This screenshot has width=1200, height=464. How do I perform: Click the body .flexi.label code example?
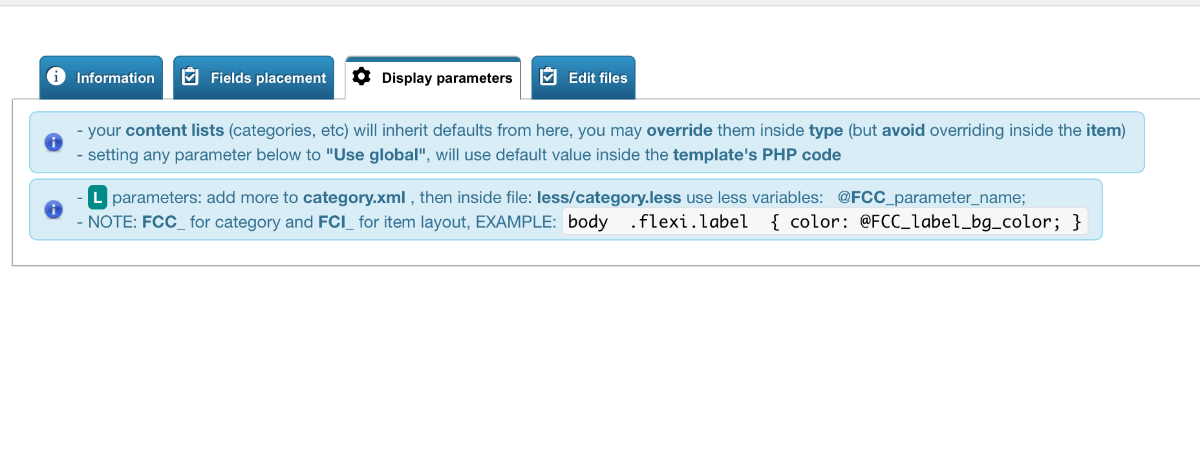pyautogui.click(x=825, y=222)
